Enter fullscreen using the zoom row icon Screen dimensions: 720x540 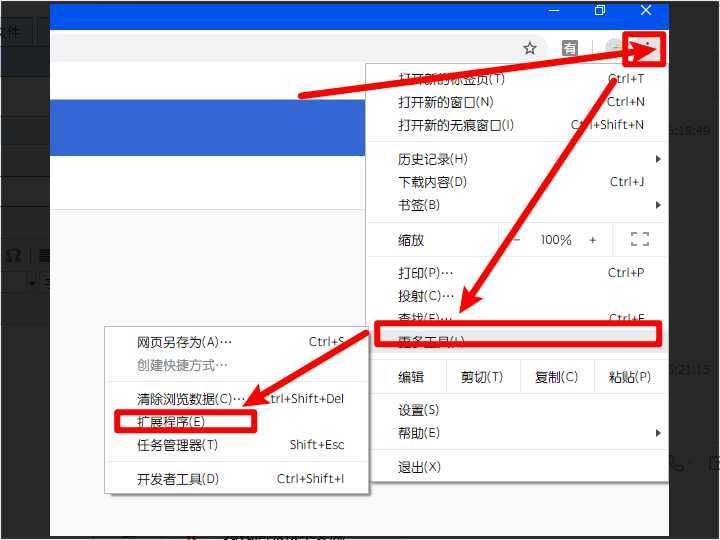[x=640, y=239]
